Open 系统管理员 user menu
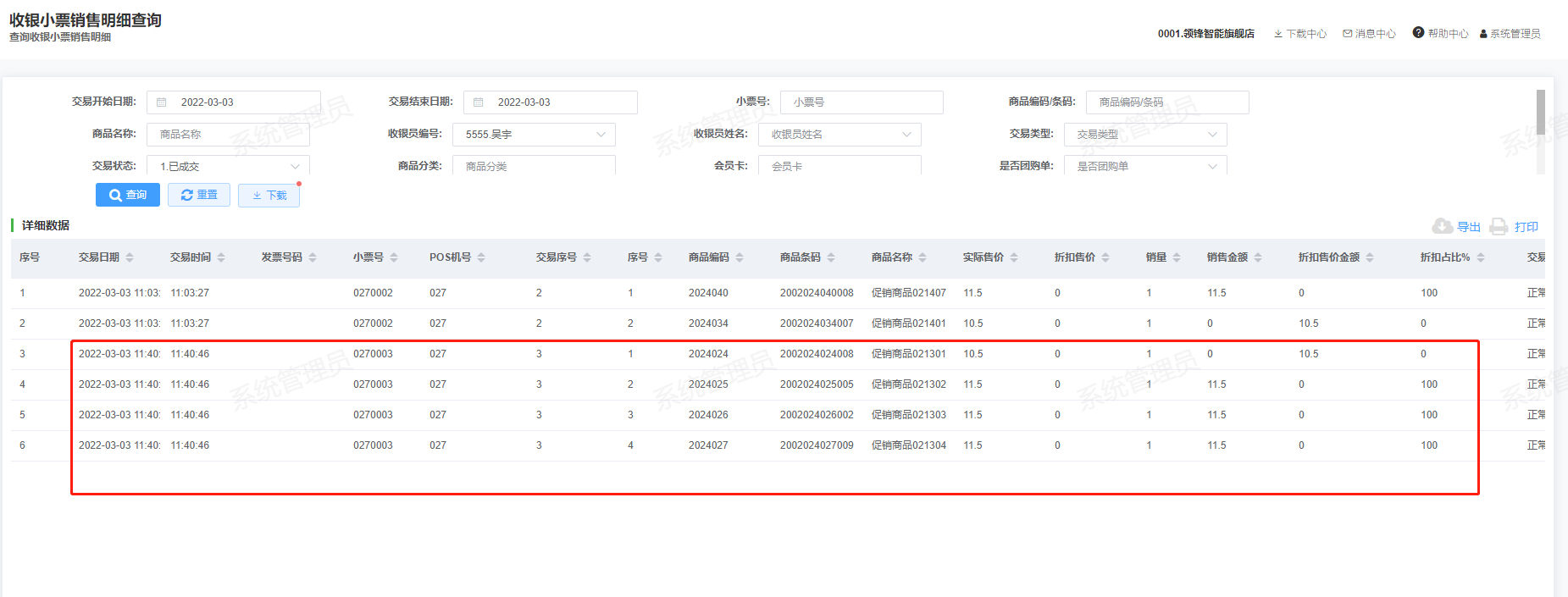The height and width of the screenshot is (597, 1568). click(x=1510, y=34)
